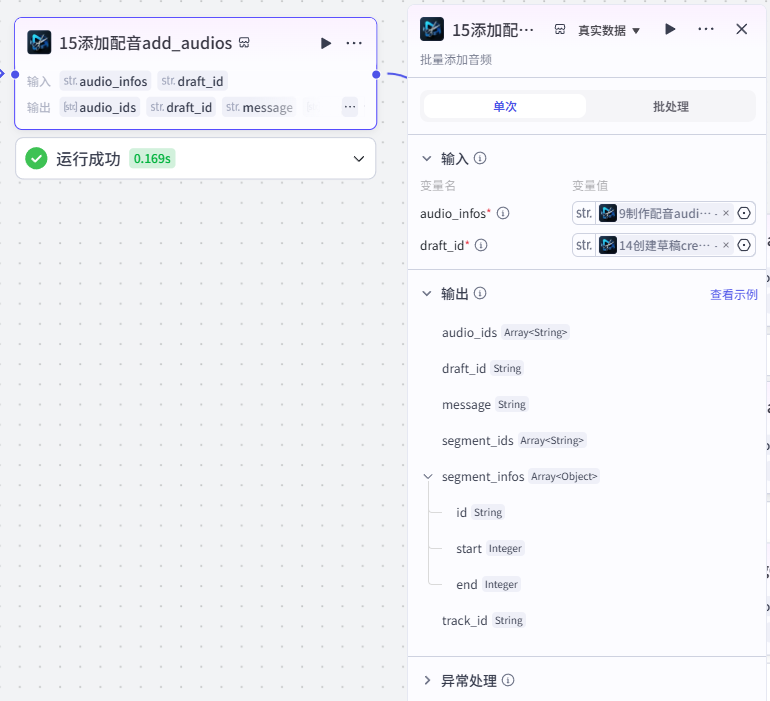Screen dimensions: 770x701
Task: Select the end Integer child field
Action: coord(488,585)
